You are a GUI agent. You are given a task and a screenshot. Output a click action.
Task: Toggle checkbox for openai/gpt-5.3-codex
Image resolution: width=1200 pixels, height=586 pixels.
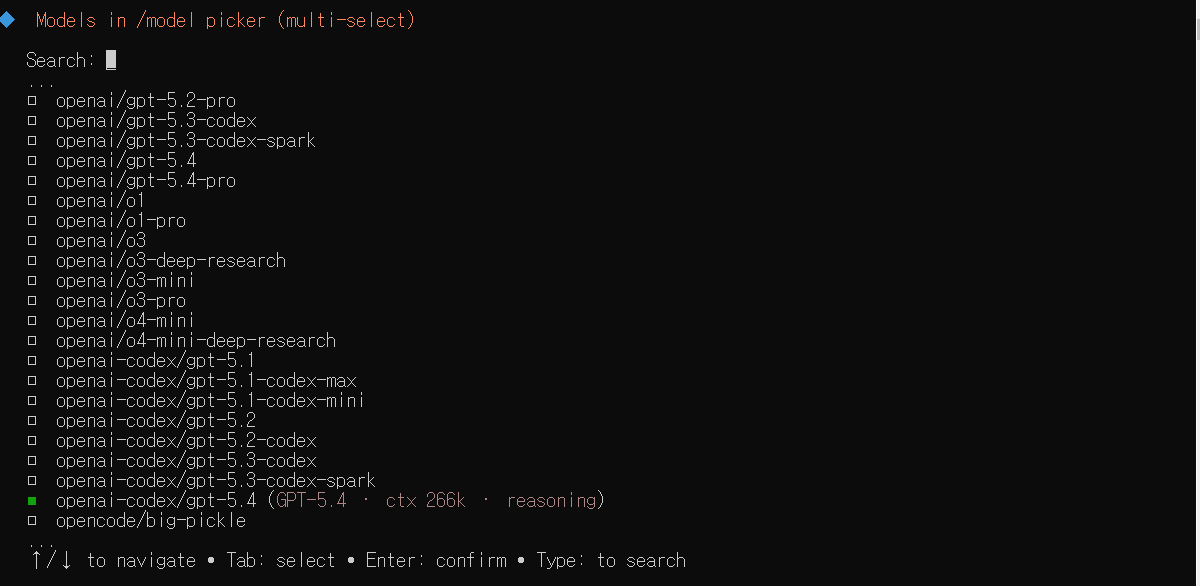[32, 121]
